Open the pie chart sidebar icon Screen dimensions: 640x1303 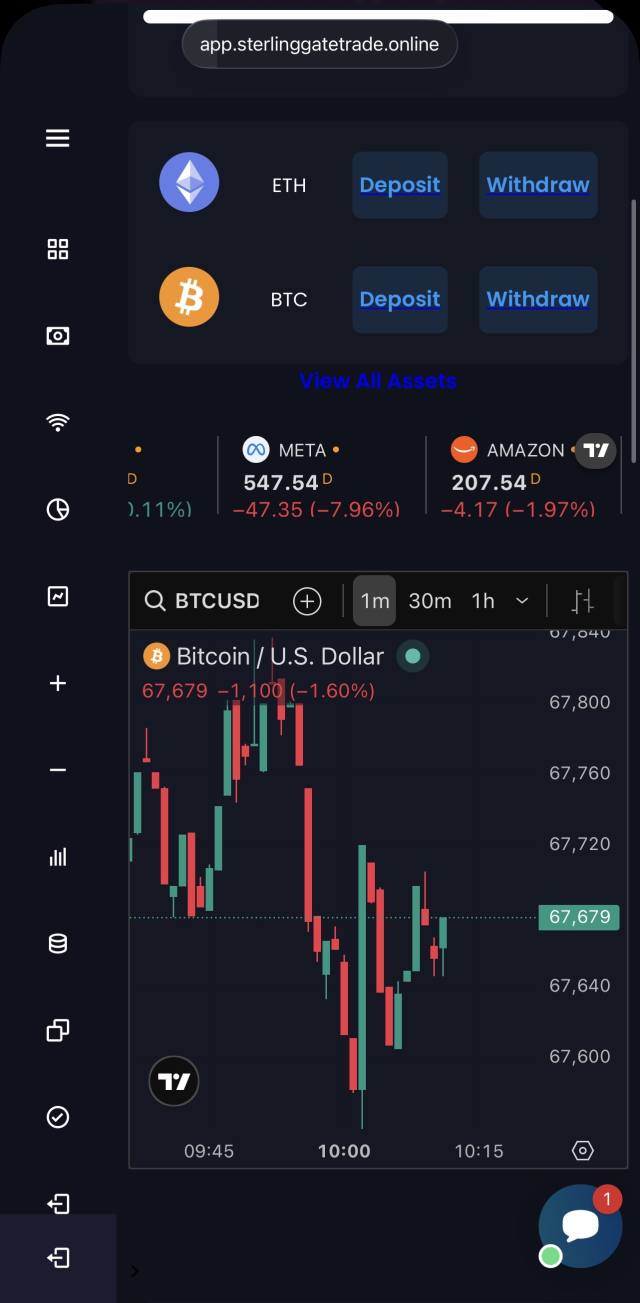tap(58, 510)
